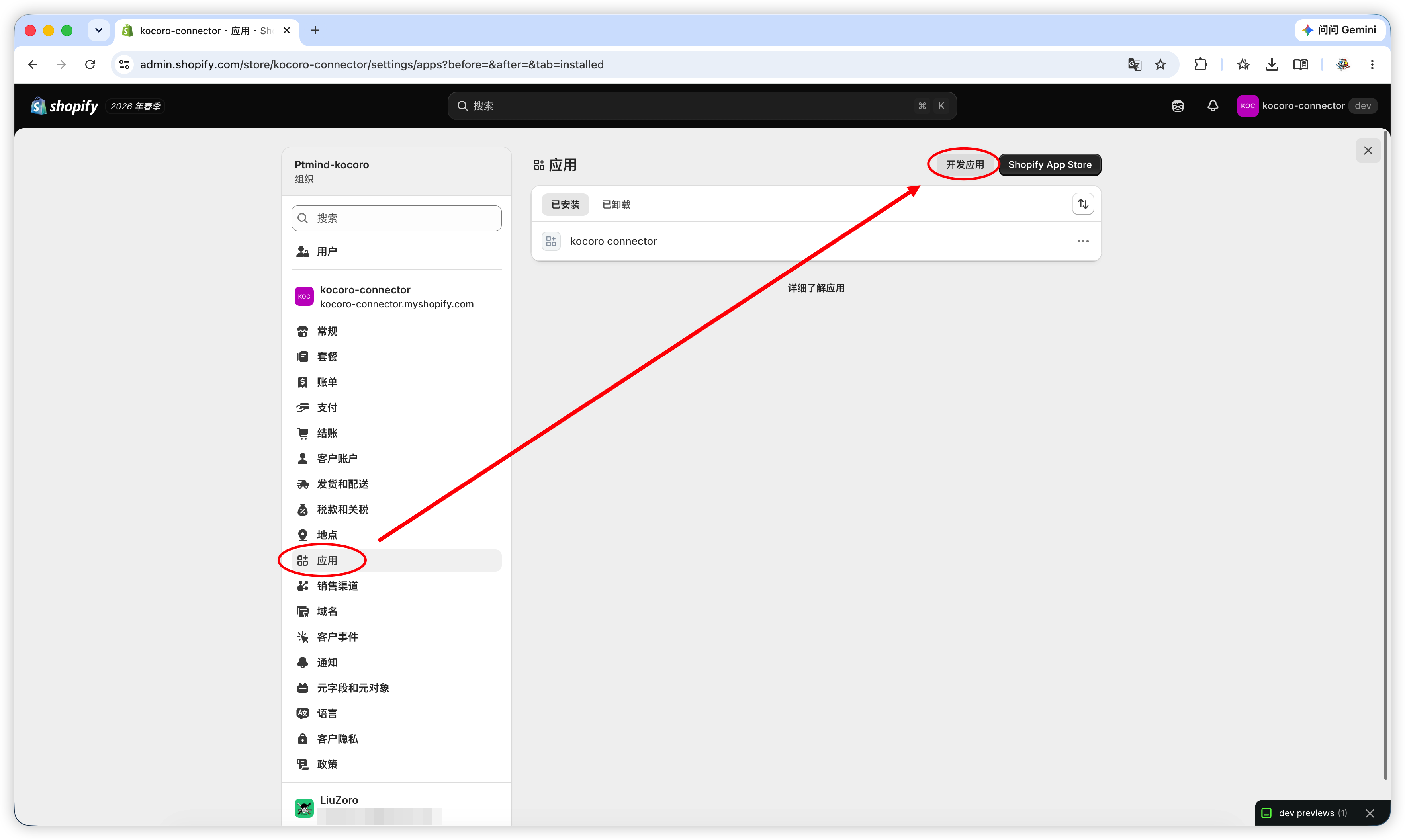Open the tab search chevron dropdown
1405x840 pixels.
click(x=98, y=30)
